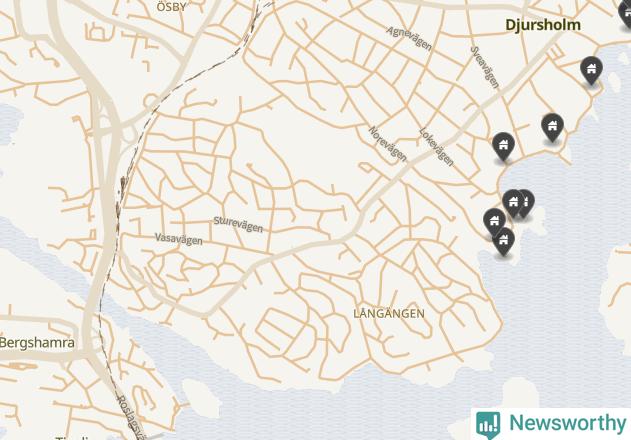Click the LÅNGÄNGEN area label
Image resolution: width=631 pixels, height=440 pixels.
pyautogui.click(x=389, y=313)
